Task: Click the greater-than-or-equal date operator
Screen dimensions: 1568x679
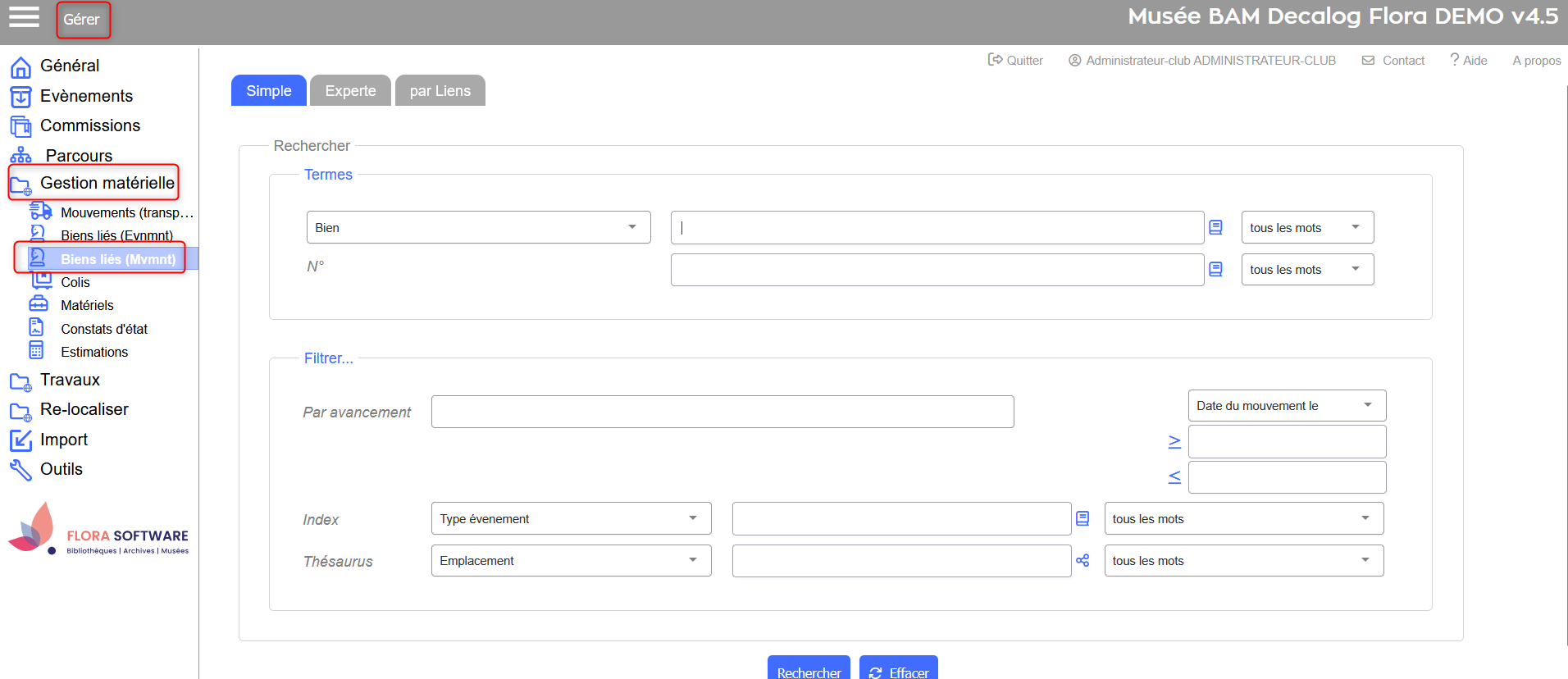Action: click(1174, 442)
